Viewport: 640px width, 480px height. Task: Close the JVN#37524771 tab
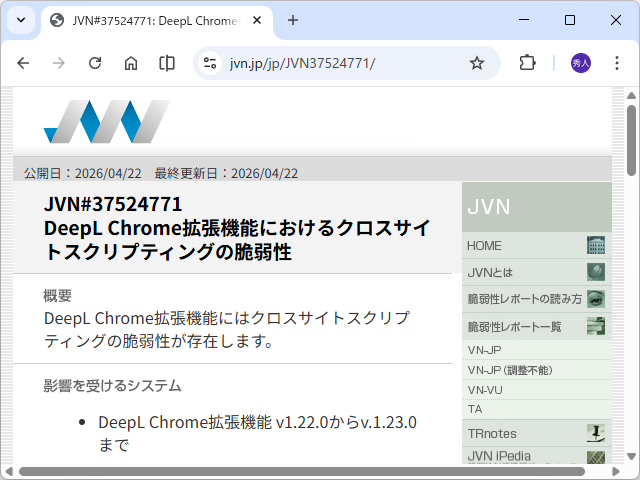[257, 20]
